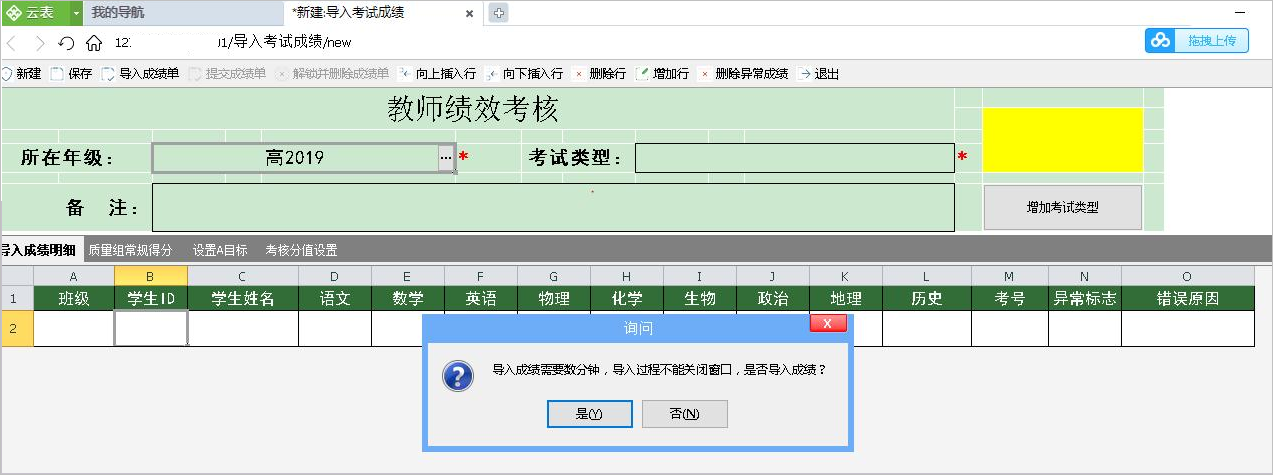
Task: Click the 英语 column title cell
Action: (481, 298)
